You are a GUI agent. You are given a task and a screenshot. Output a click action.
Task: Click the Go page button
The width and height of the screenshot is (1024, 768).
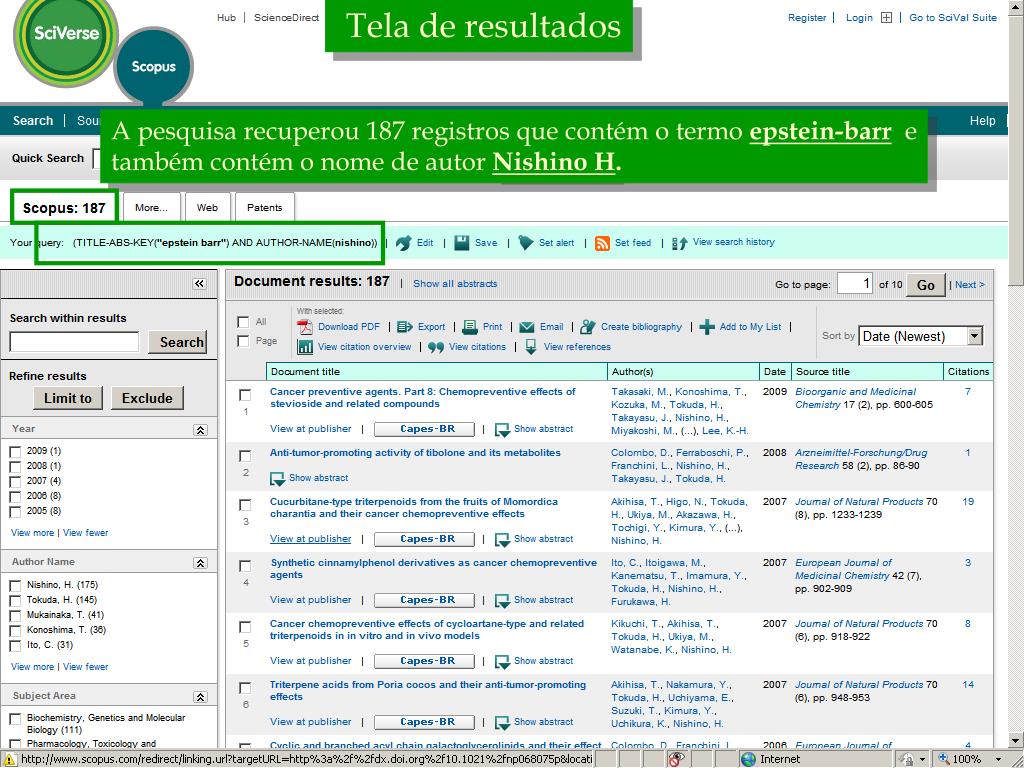925,285
